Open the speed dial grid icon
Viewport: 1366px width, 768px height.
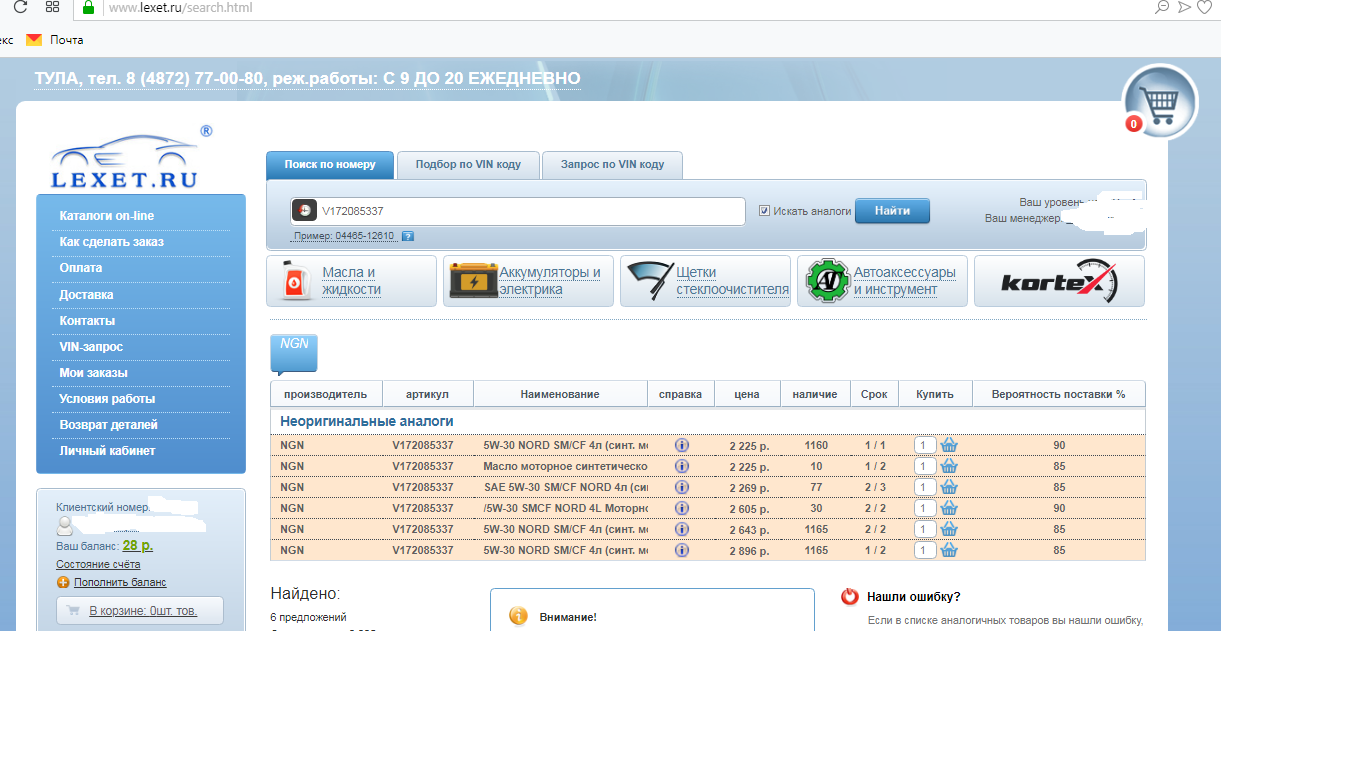pyautogui.click(x=53, y=7)
